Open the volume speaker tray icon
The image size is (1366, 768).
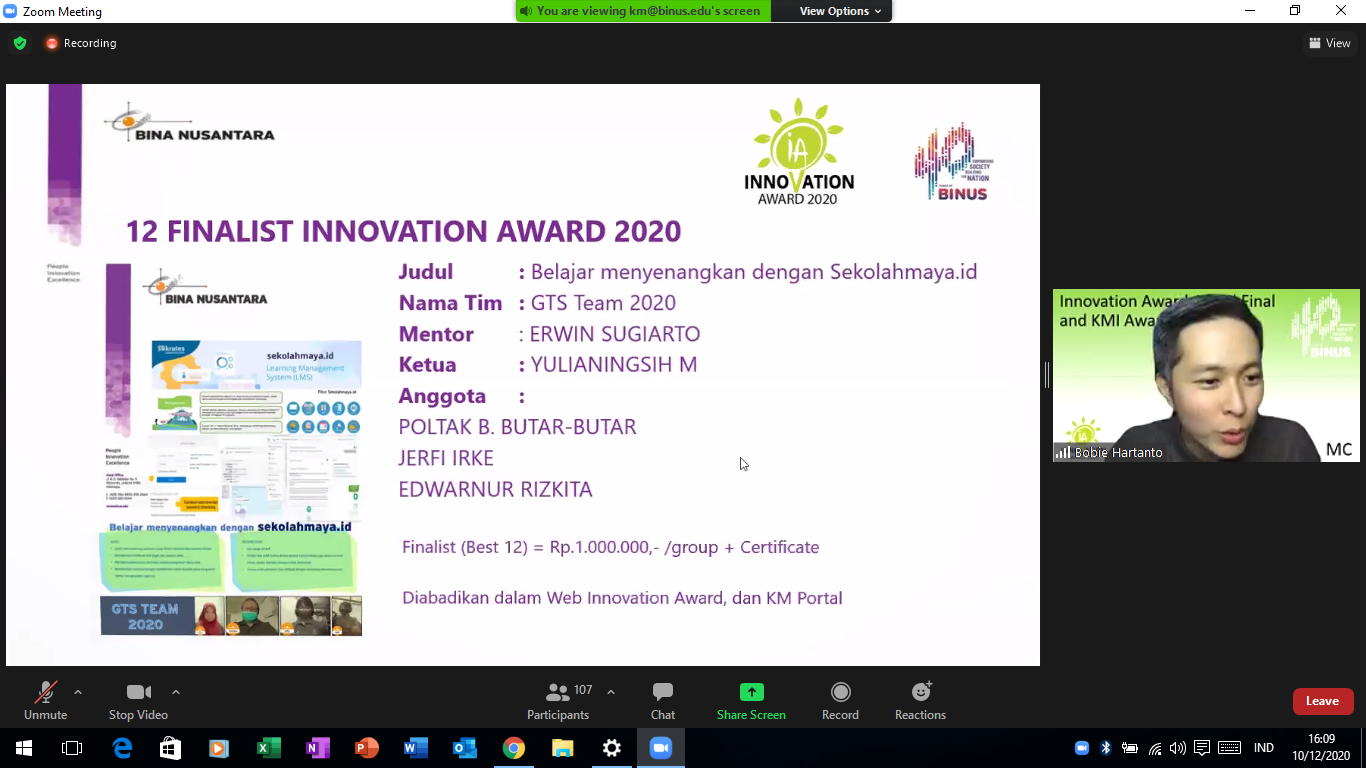click(1178, 748)
